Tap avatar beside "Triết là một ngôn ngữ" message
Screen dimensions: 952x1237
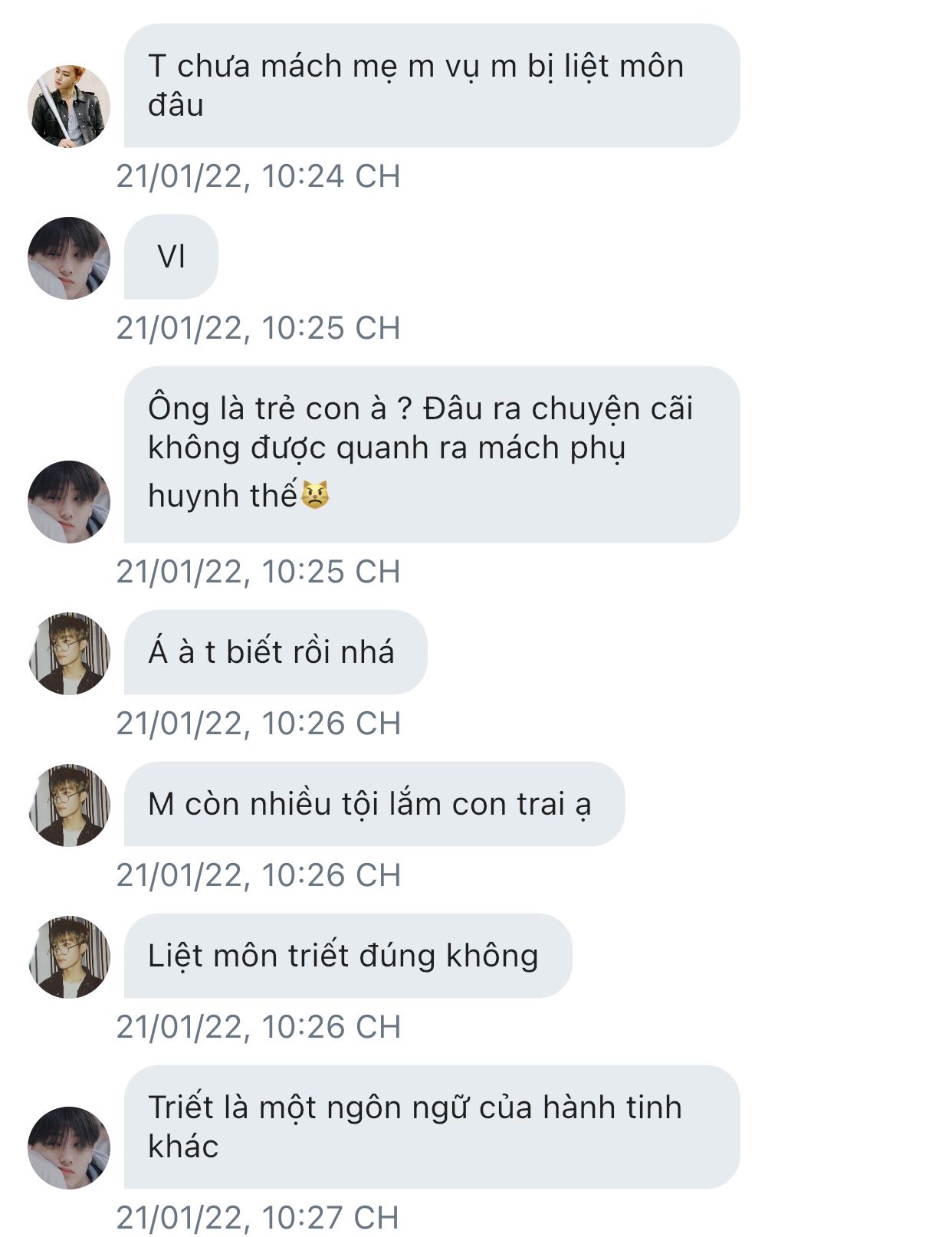69,1147
